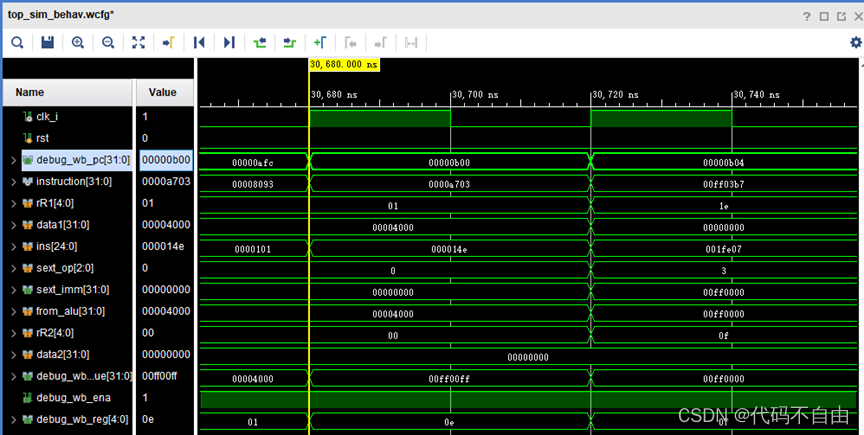The image size is (864, 435).
Task: Click waveform segment 0000101
Action: (252, 249)
